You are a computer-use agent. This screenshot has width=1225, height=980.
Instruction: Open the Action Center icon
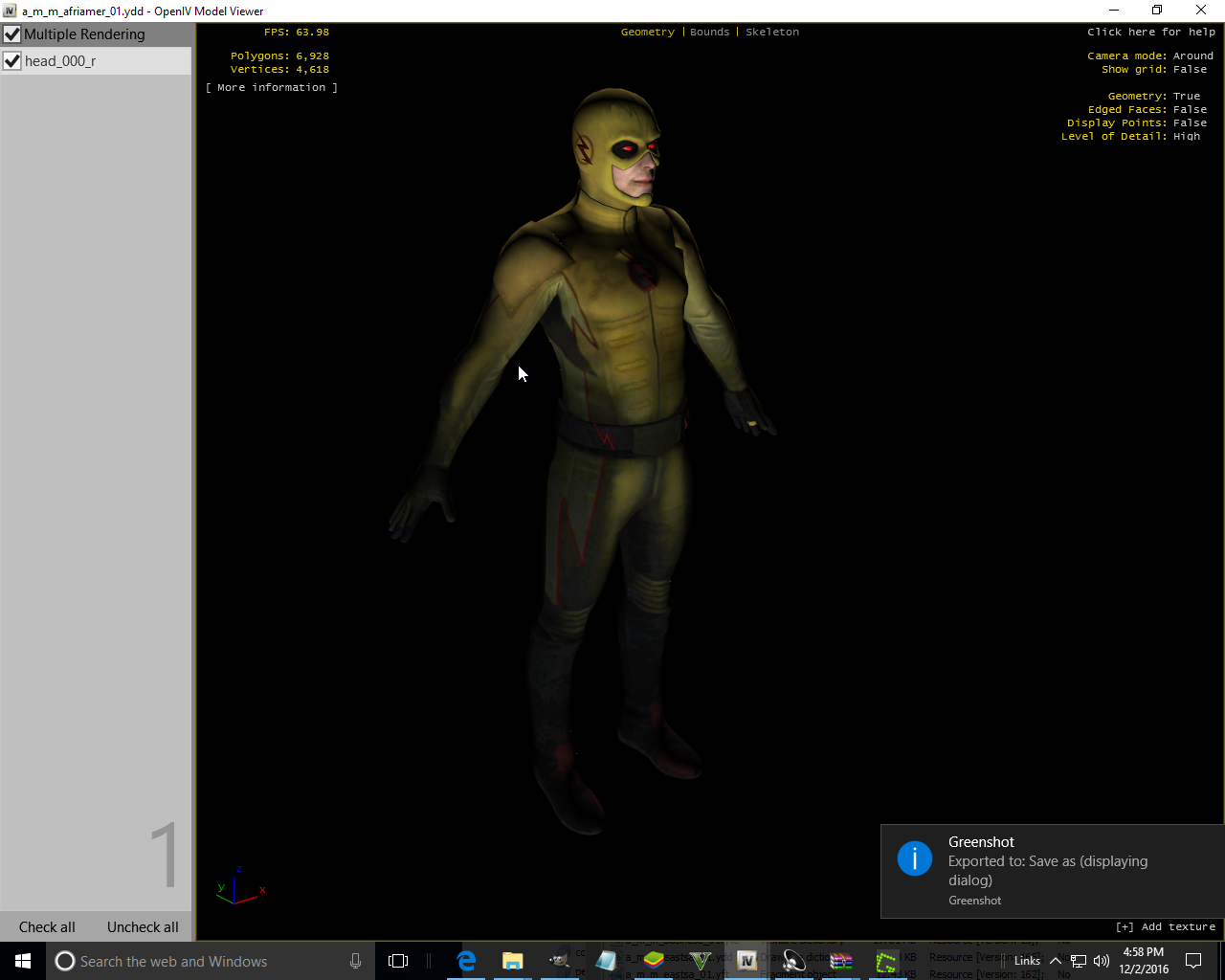click(1193, 961)
